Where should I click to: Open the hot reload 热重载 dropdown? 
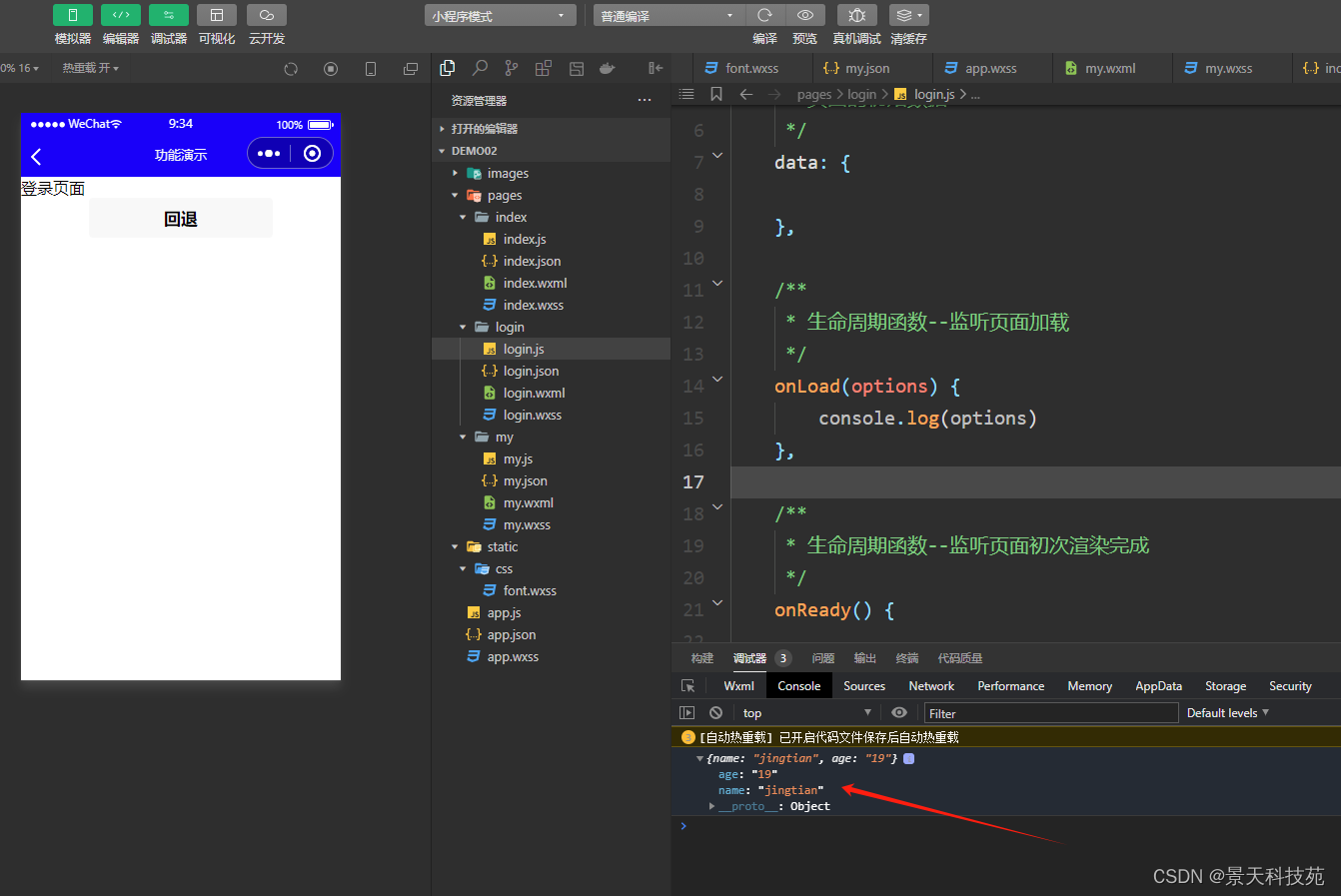(x=91, y=68)
